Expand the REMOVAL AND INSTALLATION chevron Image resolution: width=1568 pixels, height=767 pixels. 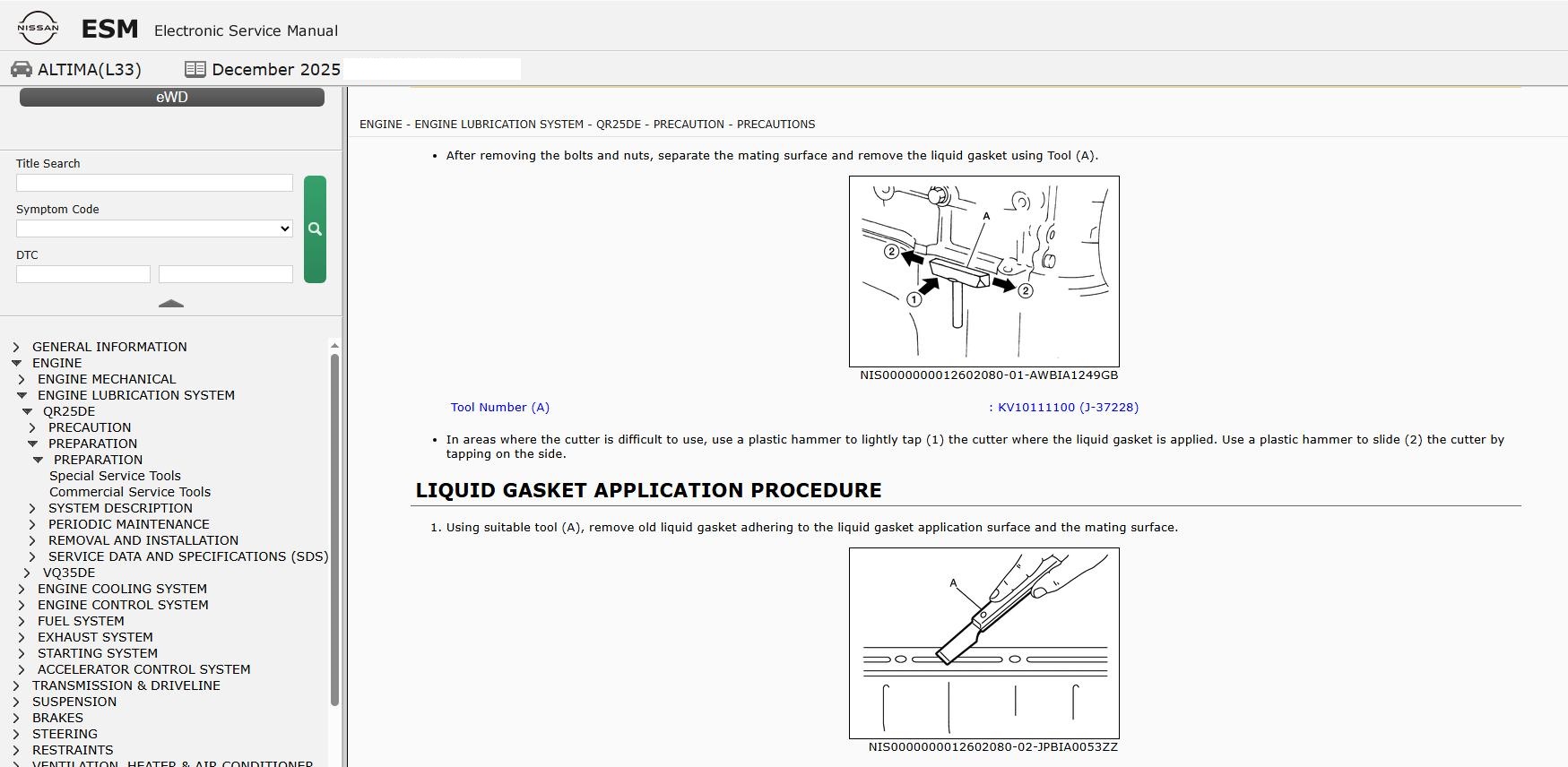coord(32,540)
